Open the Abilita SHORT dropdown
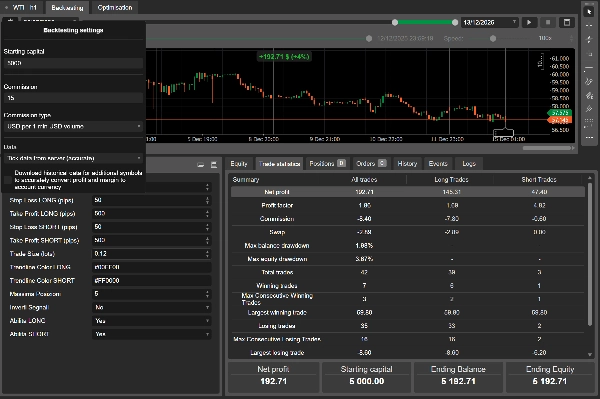The height and width of the screenshot is (399, 600). tap(152, 334)
